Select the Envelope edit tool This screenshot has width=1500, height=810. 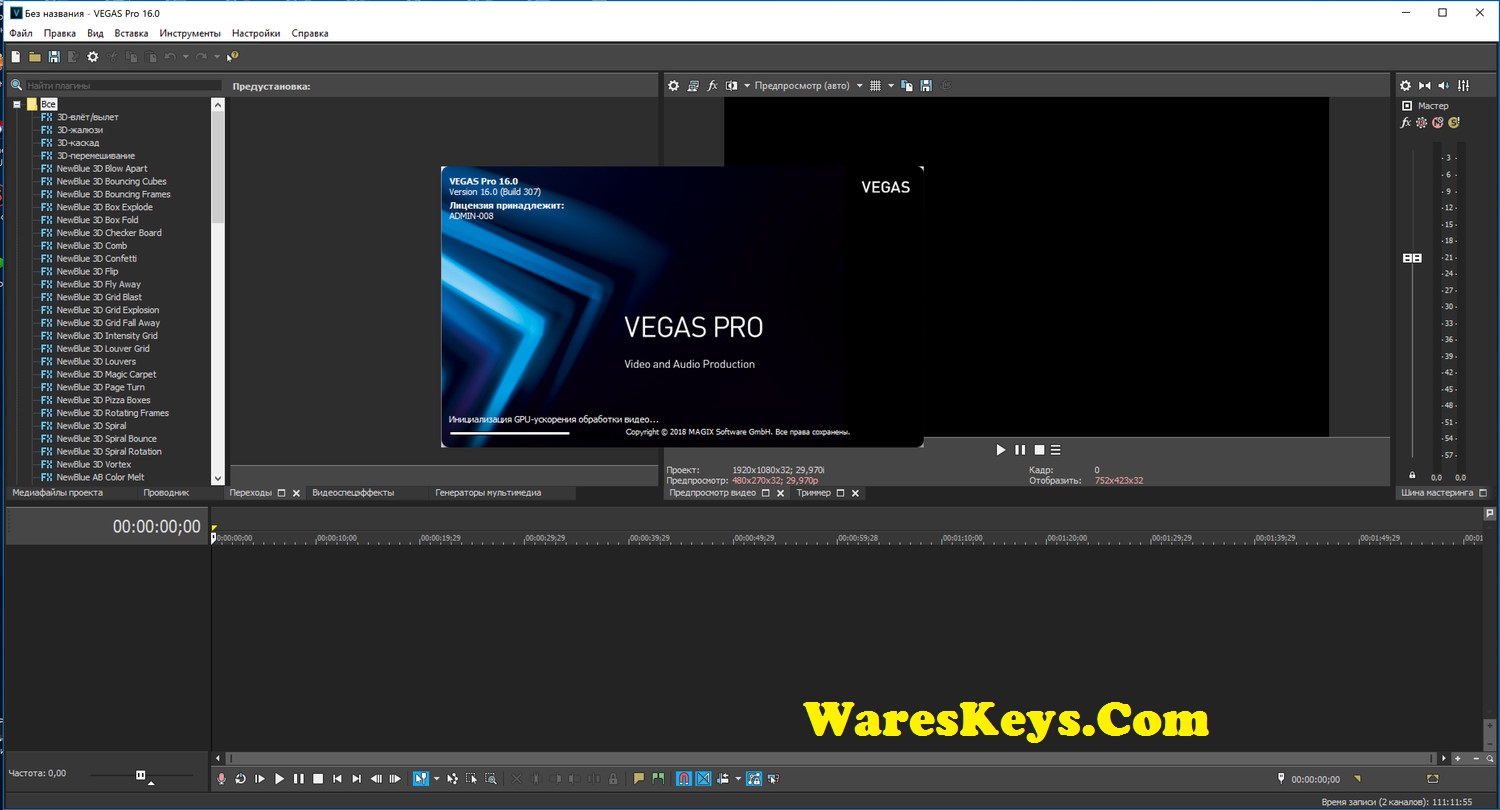tap(453, 778)
